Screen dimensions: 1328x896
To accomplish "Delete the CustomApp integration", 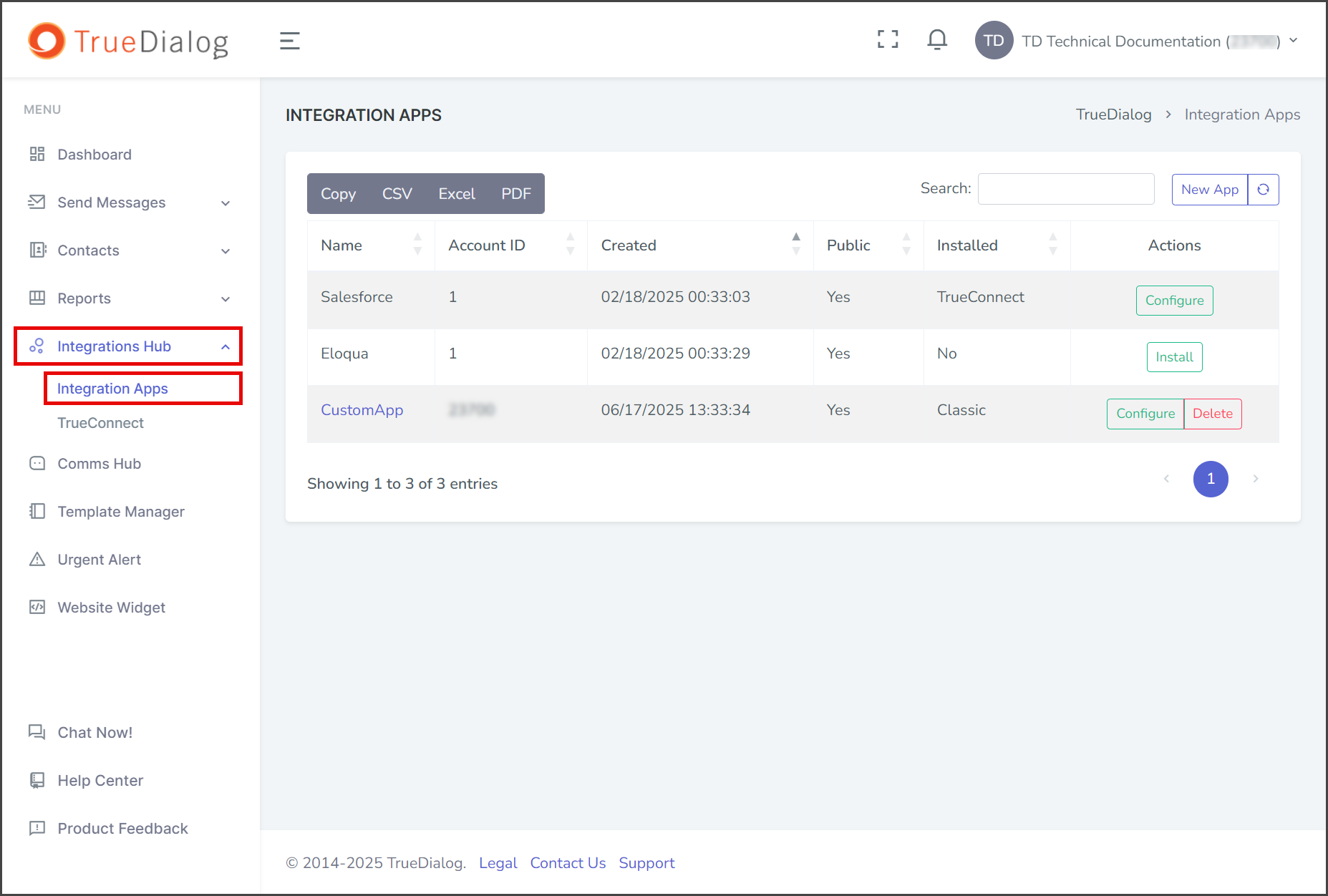I will coord(1213,414).
